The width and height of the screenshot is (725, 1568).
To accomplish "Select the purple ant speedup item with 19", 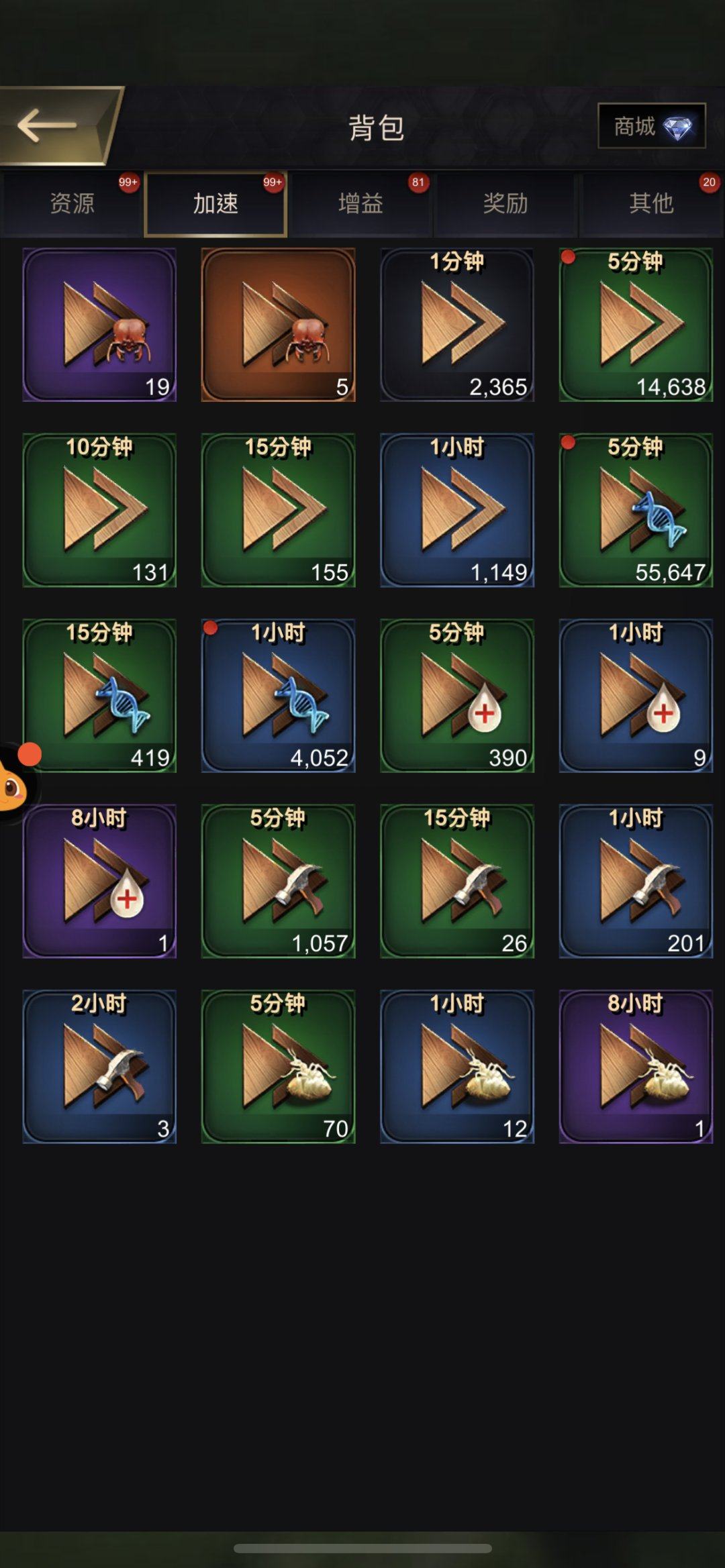I will click(99, 325).
